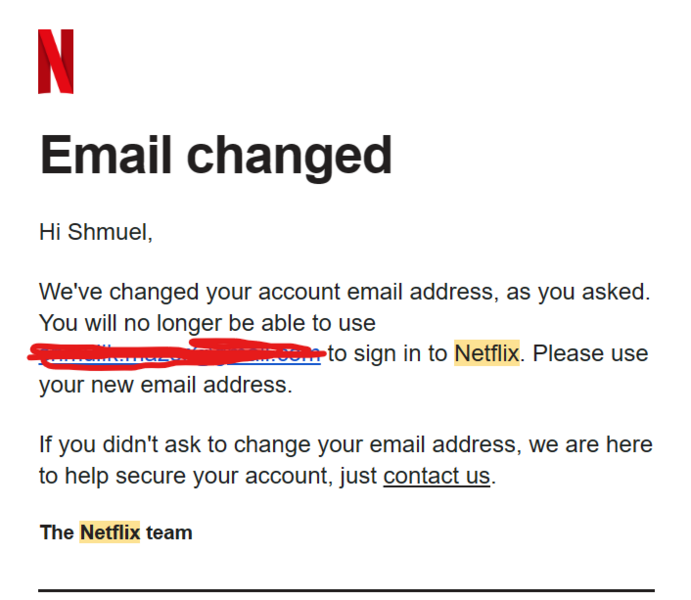Click the text your new email address
This screenshot has height=600, width=691.
[x=166, y=385]
